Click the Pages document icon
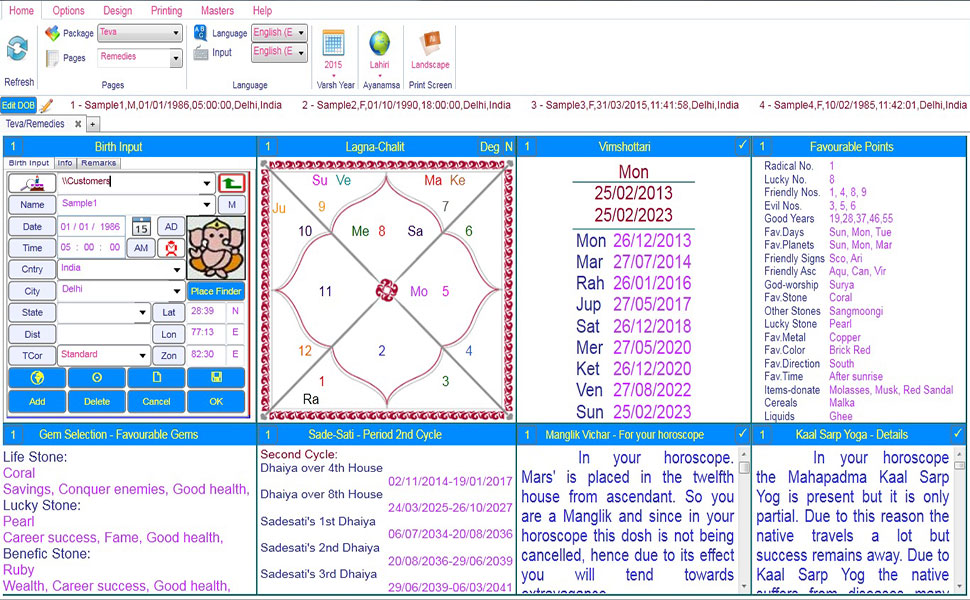The height and width of the screenshot is (600, 970). [53, 58]
